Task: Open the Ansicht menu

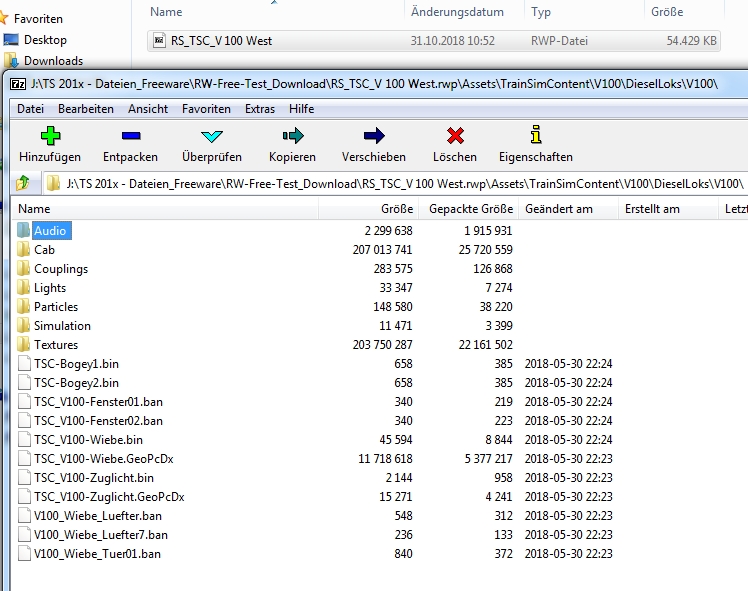Action: click(148, 109)
